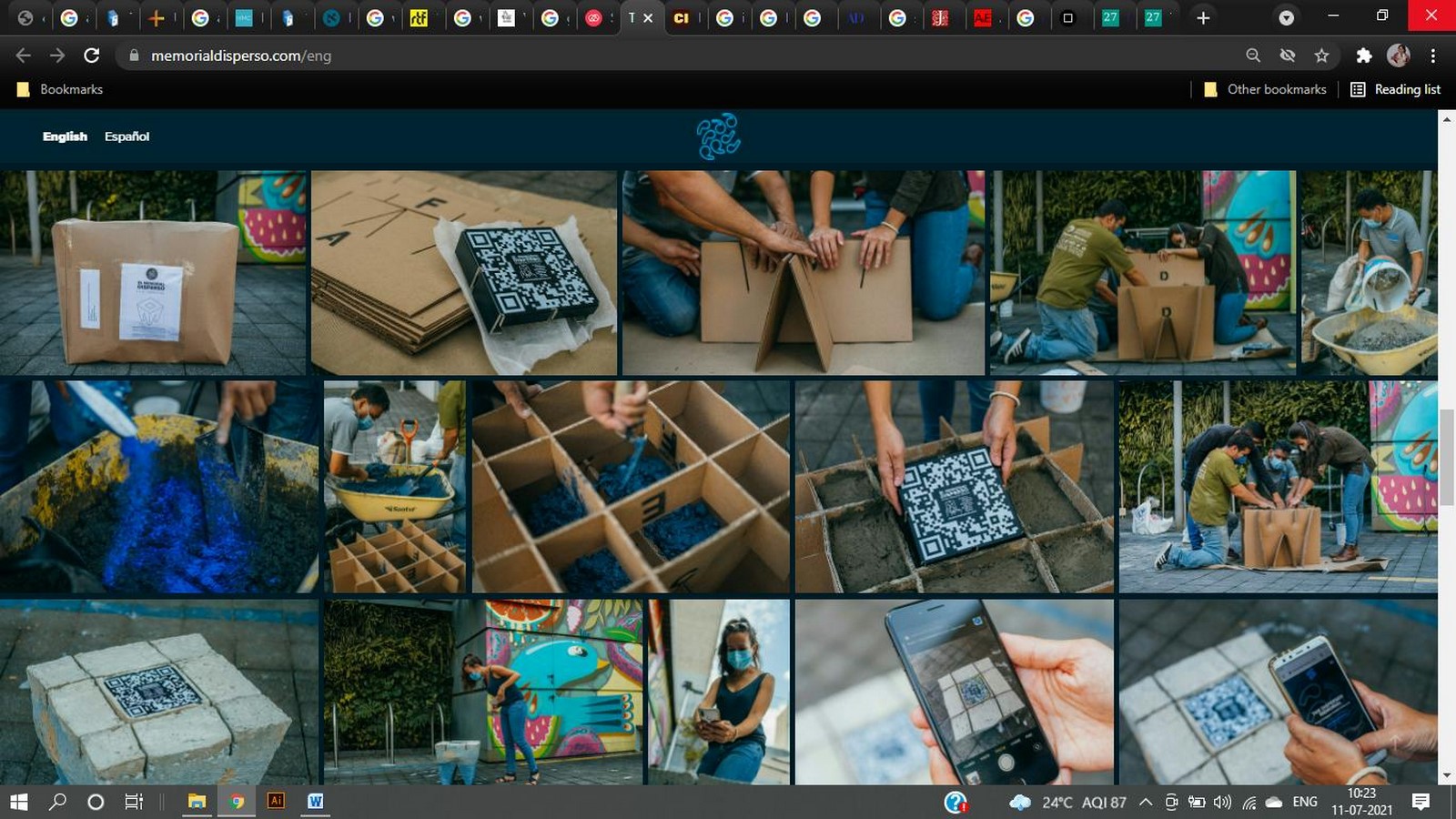The image size is (1456, 819).
Task: Open the QR tile in wet cement photo
Action: pyautogui.click(x=955, y=487)
